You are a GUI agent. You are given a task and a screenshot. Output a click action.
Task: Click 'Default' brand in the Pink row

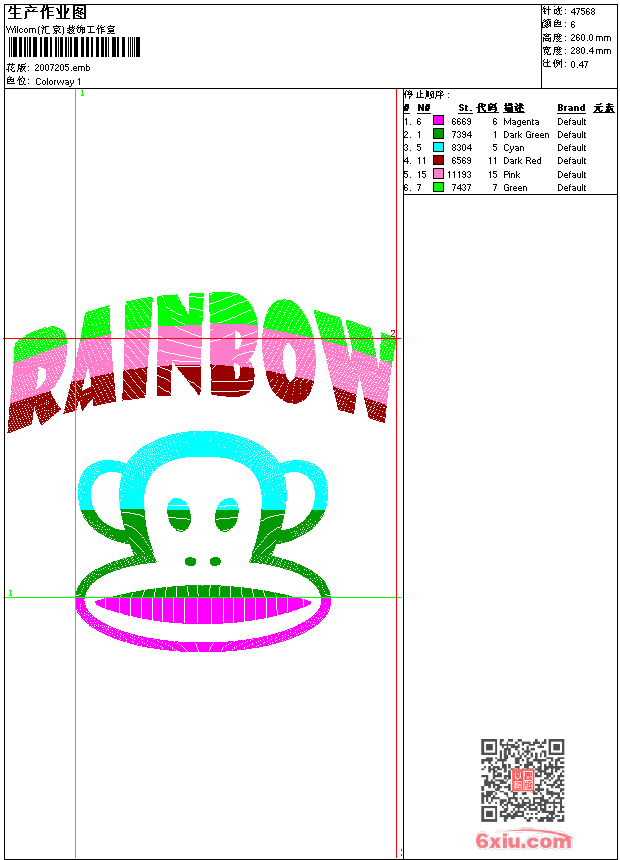pyautogui.click(x=572, y=174)
